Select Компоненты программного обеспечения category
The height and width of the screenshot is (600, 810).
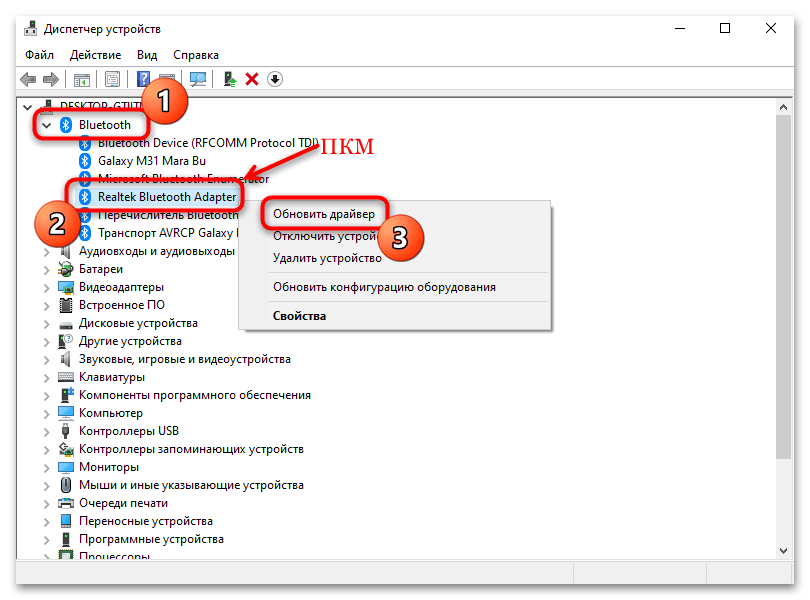(x=195, y=395)
